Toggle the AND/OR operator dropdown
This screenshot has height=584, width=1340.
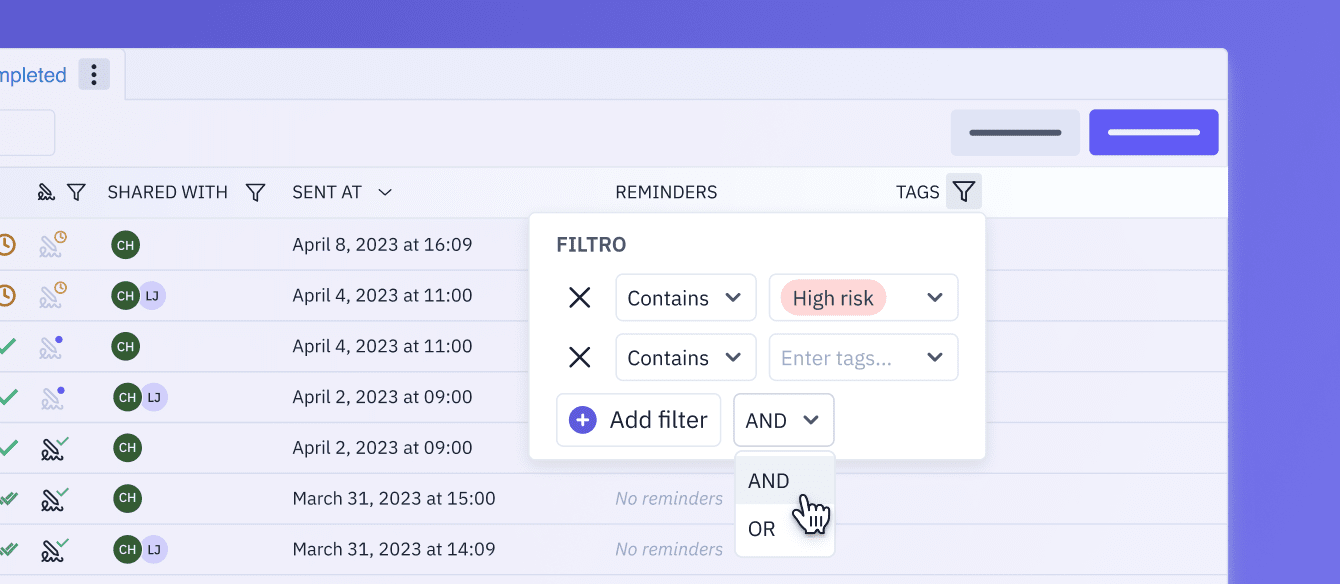click(x=784, y=420)
